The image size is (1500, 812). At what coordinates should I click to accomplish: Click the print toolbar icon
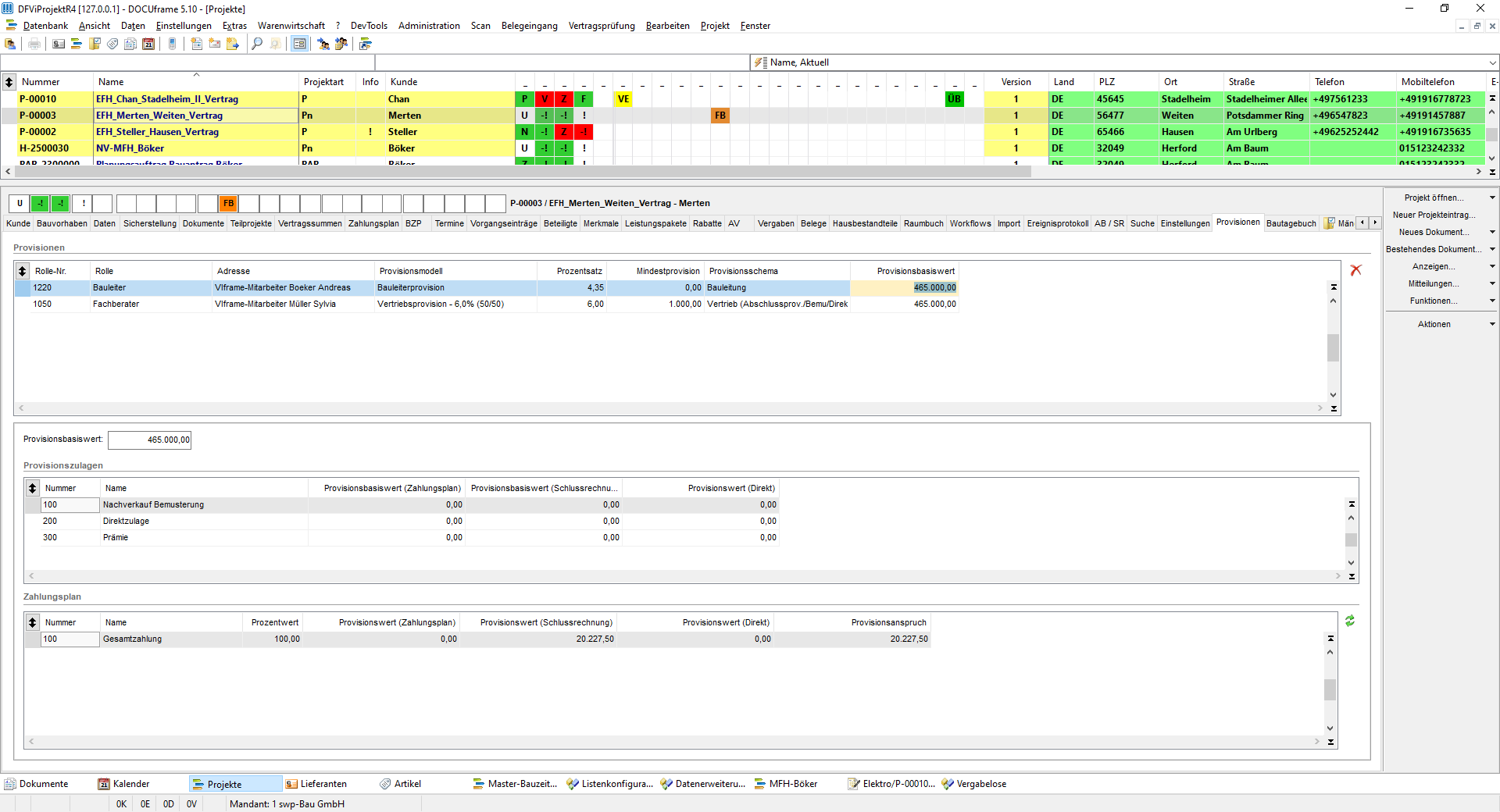34,44
